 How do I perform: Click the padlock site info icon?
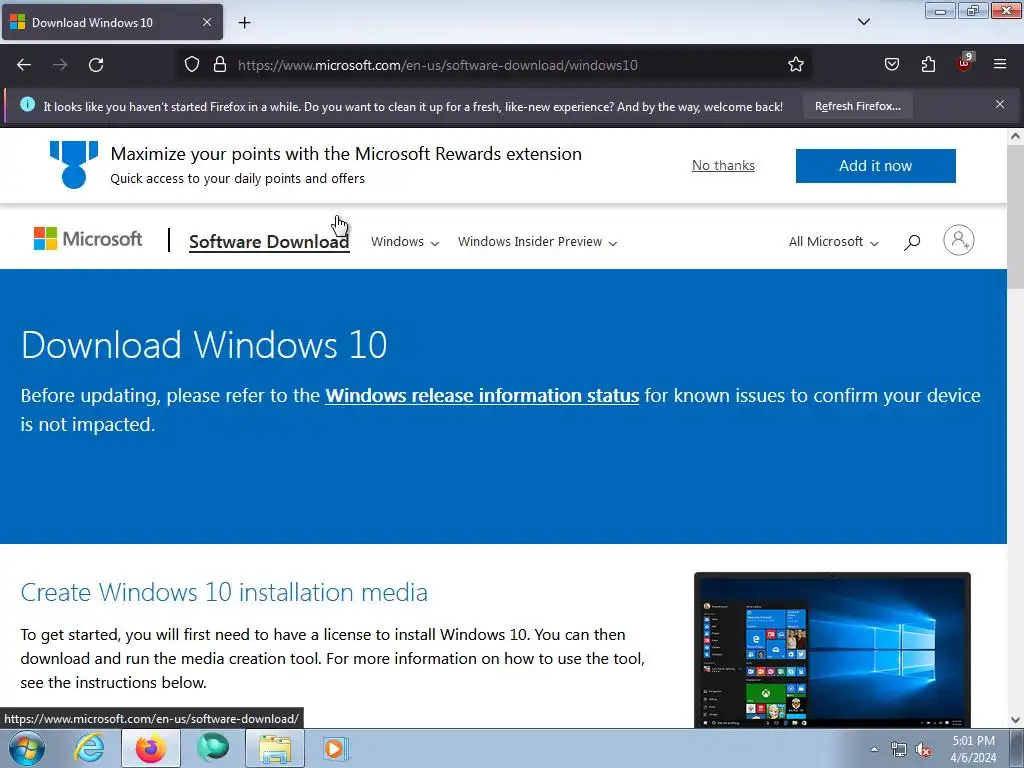pyautogui.click(x=220, y=65)
